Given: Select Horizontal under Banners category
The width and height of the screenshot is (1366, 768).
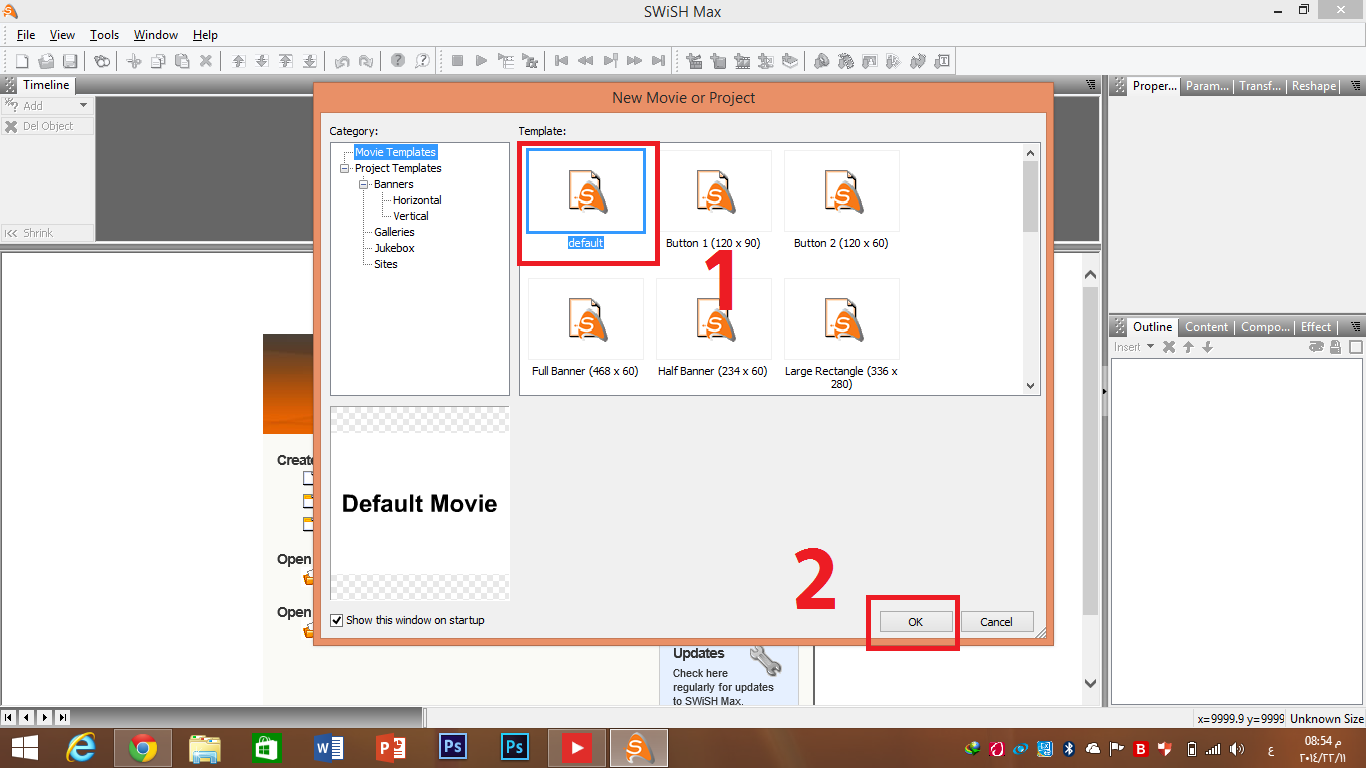Looking at the screenshot, I should coord(417,200).
